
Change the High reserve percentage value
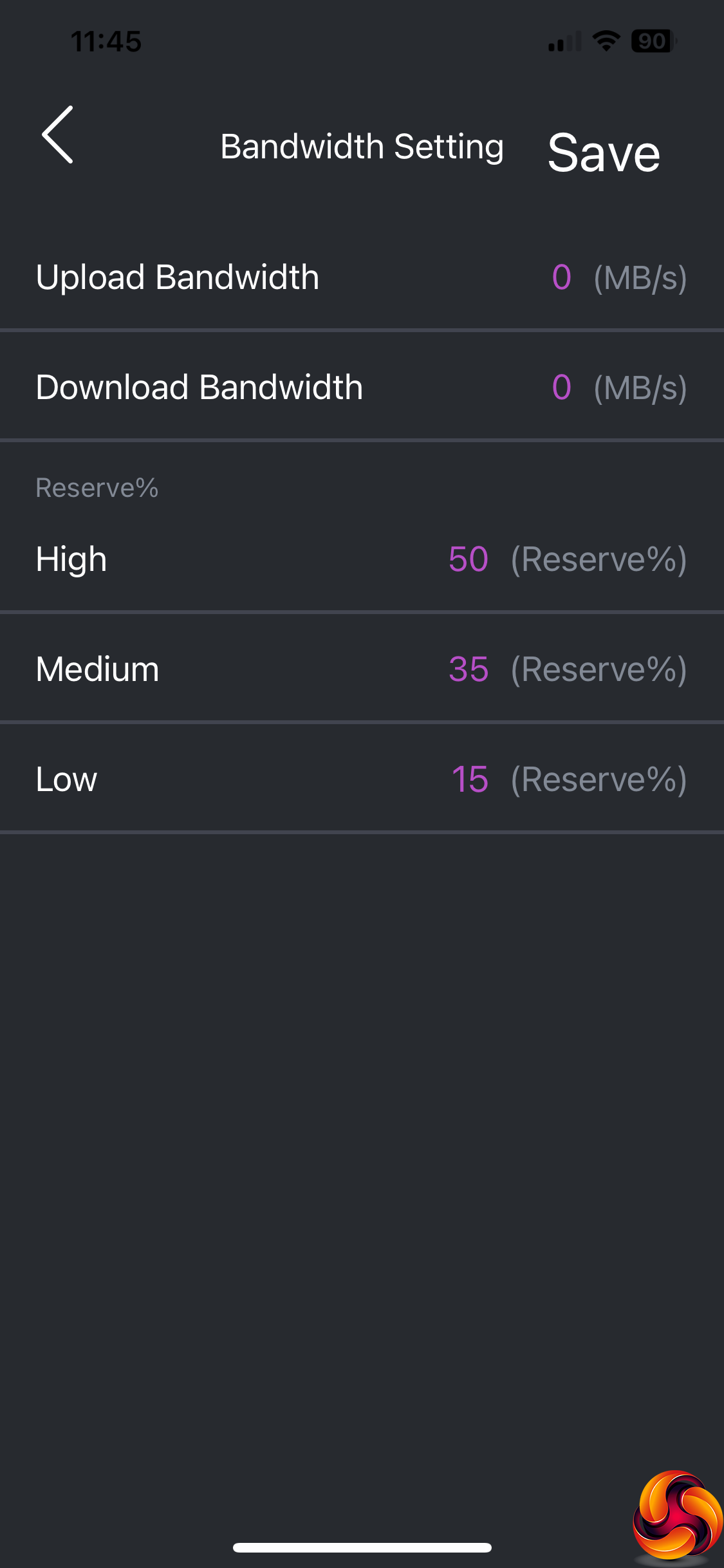[x=469, y=559]
